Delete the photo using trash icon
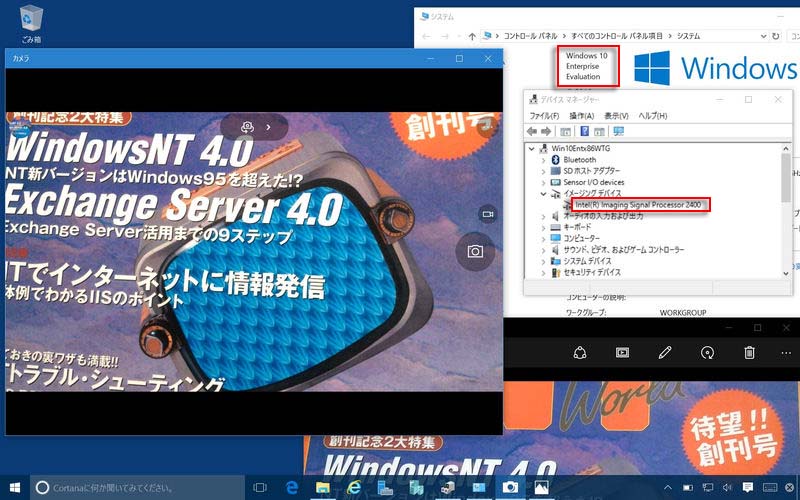 [x=749, y=353]
